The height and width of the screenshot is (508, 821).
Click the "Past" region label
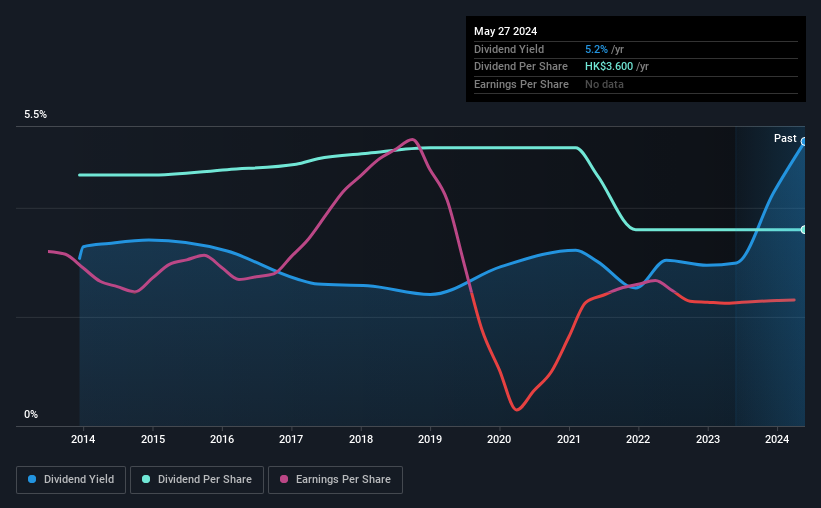pos(785,138)
